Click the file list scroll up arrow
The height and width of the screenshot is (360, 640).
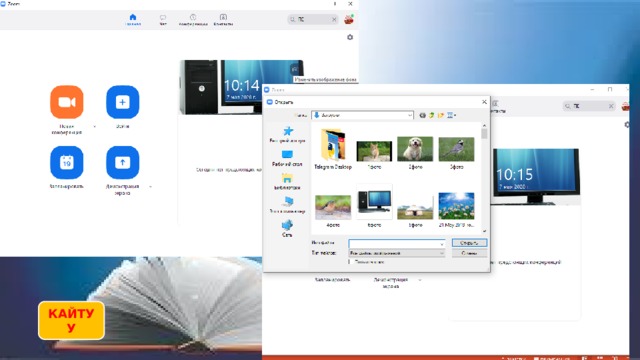coord(484,126)
